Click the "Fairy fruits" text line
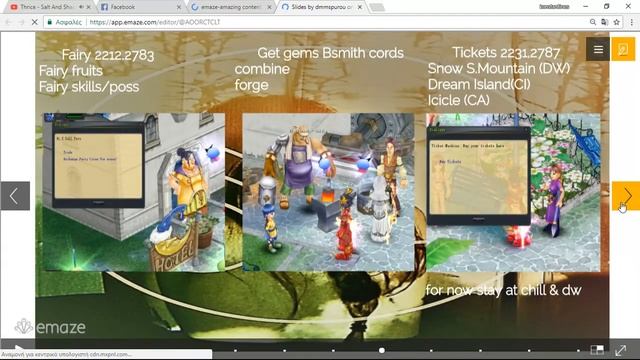The height and width of the screenshot is (360, 640). pyautogui.click(x=71, y=71)
